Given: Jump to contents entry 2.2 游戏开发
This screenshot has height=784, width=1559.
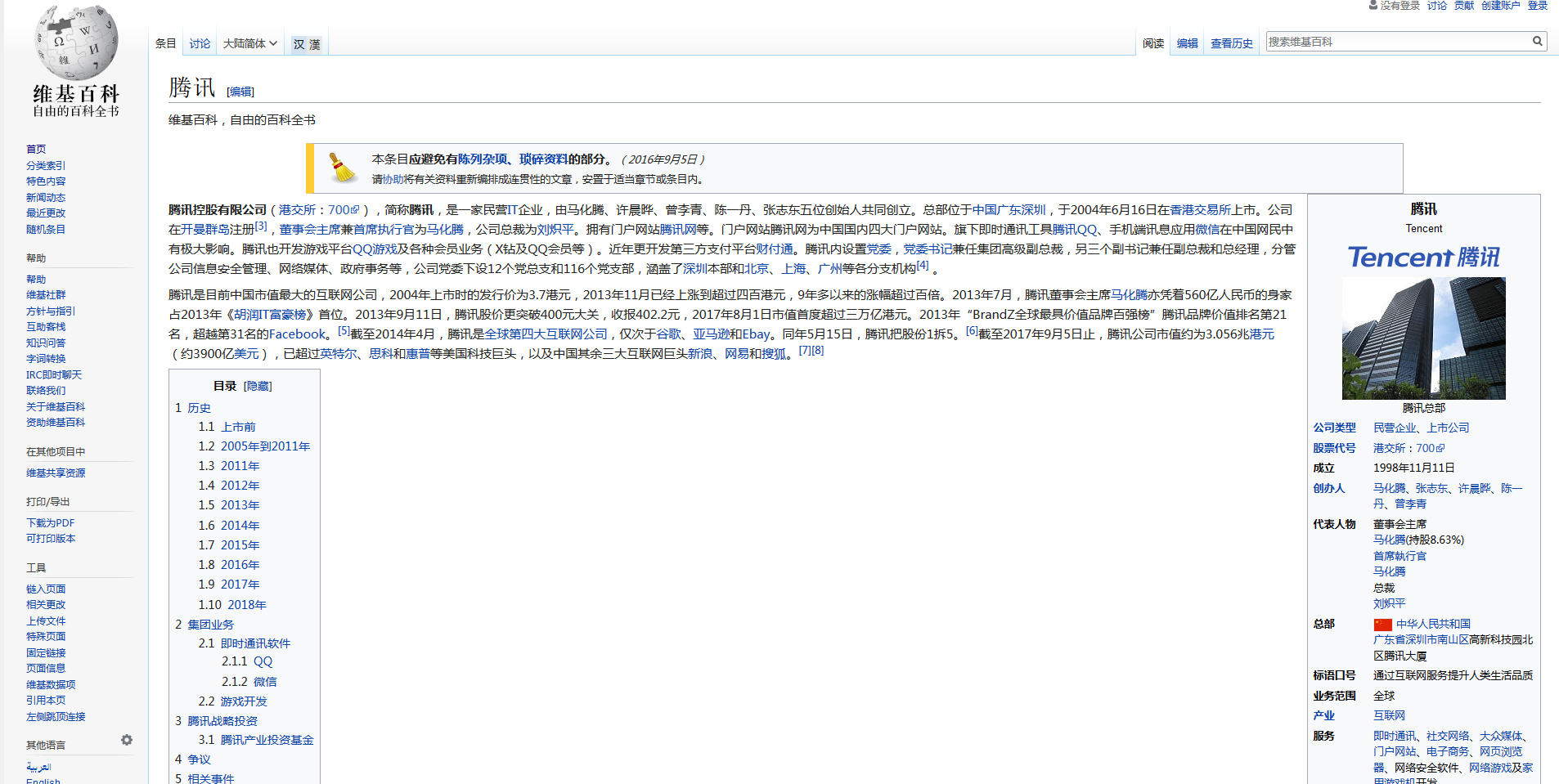Looking at the screenshot, I should click(x=233, y=701).
